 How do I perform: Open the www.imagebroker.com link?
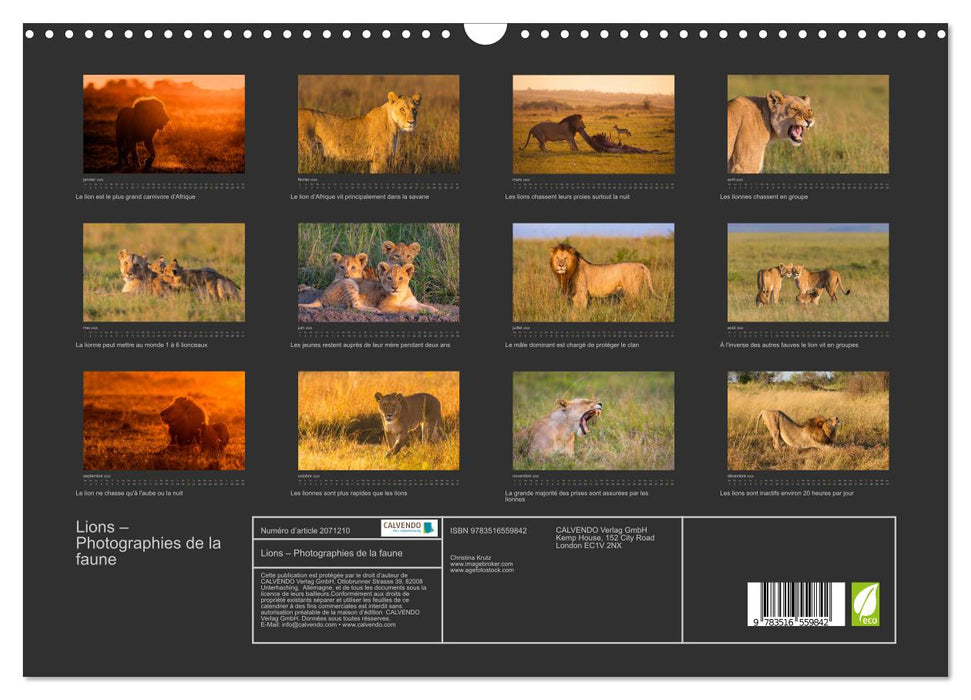pos(481,563)
